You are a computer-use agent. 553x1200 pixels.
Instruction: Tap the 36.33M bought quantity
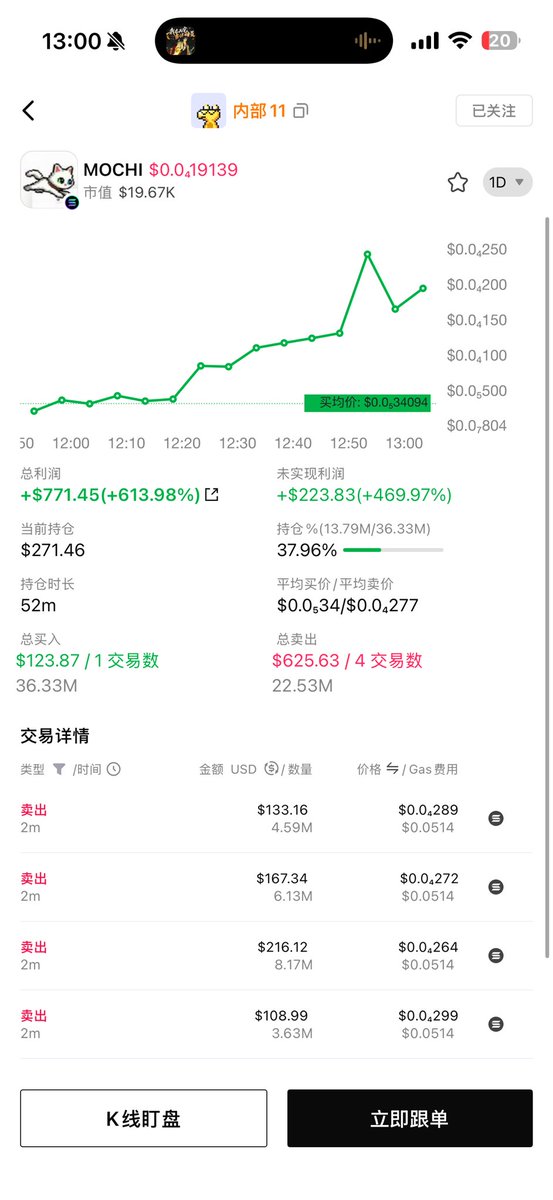47,686
